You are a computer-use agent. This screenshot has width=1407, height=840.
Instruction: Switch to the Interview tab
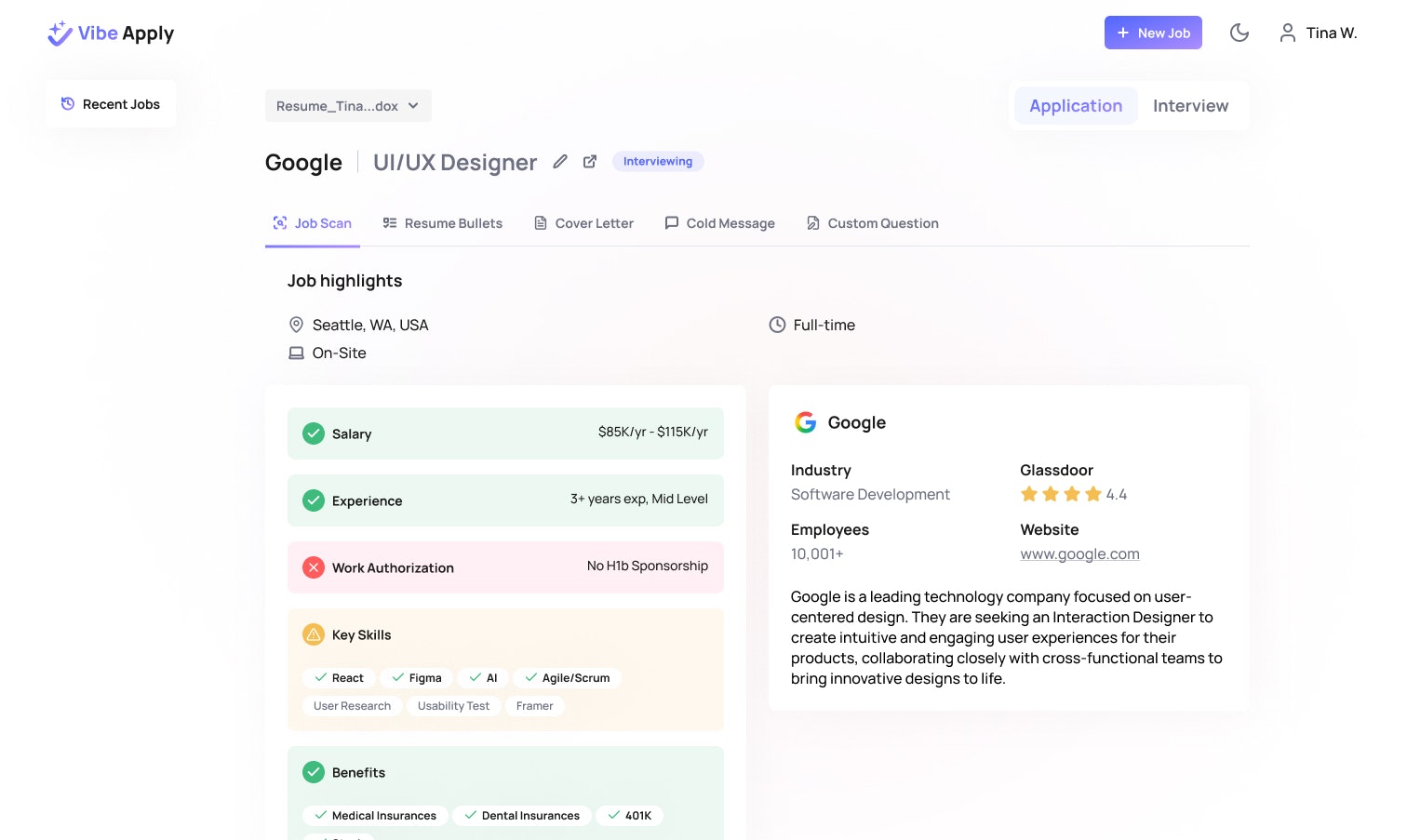[1190, 106]
